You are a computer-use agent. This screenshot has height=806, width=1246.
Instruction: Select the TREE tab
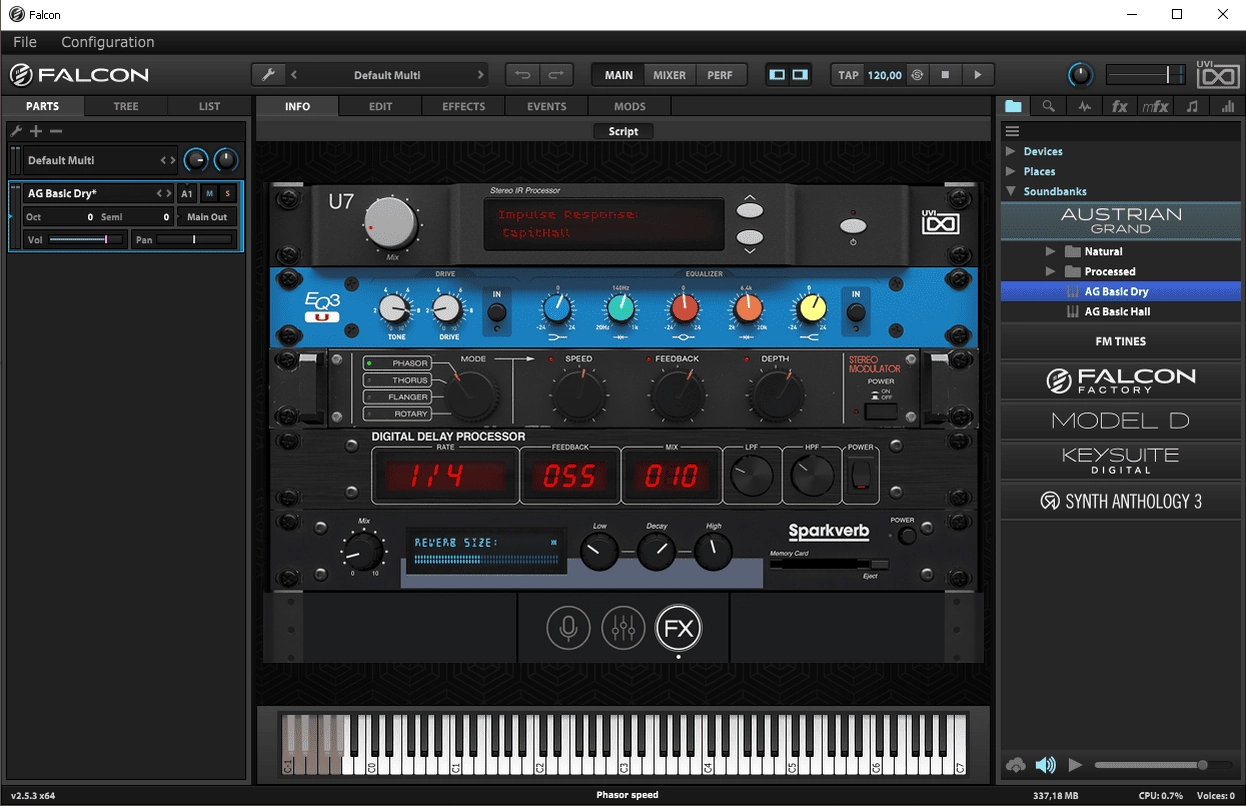126,106
